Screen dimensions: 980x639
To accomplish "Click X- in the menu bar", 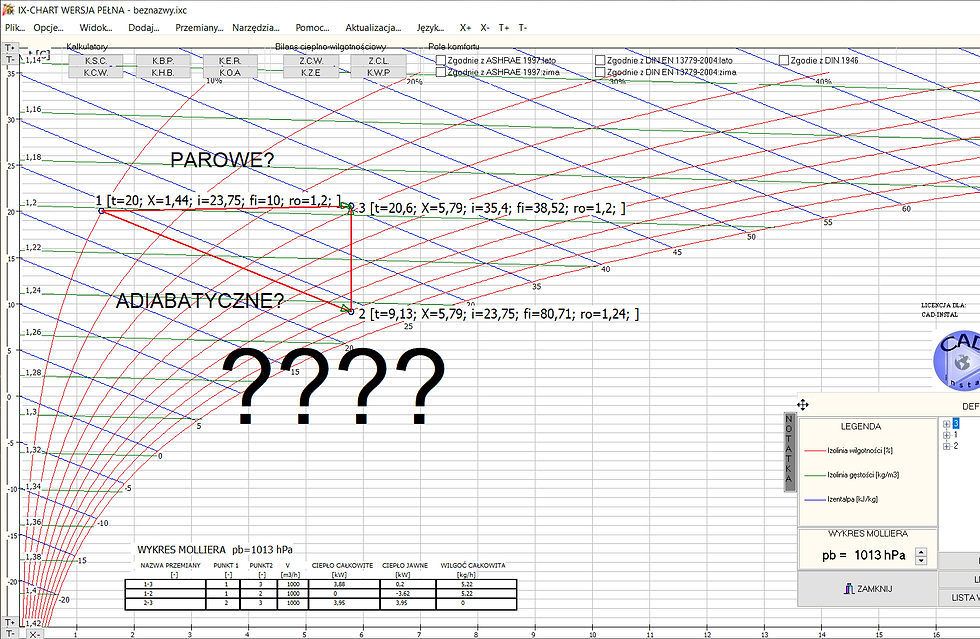I will (x=485, y=28).
